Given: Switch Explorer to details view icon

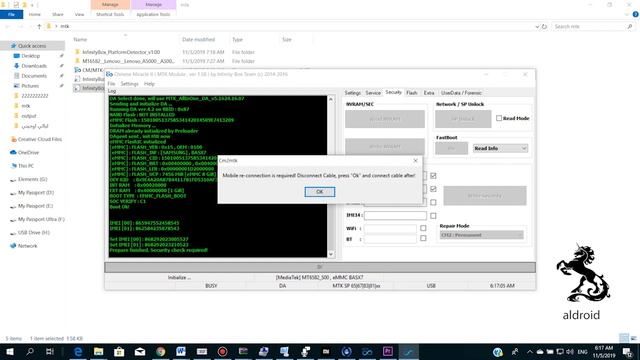Looking at the screenshot, I should click(x=624, y=338).
